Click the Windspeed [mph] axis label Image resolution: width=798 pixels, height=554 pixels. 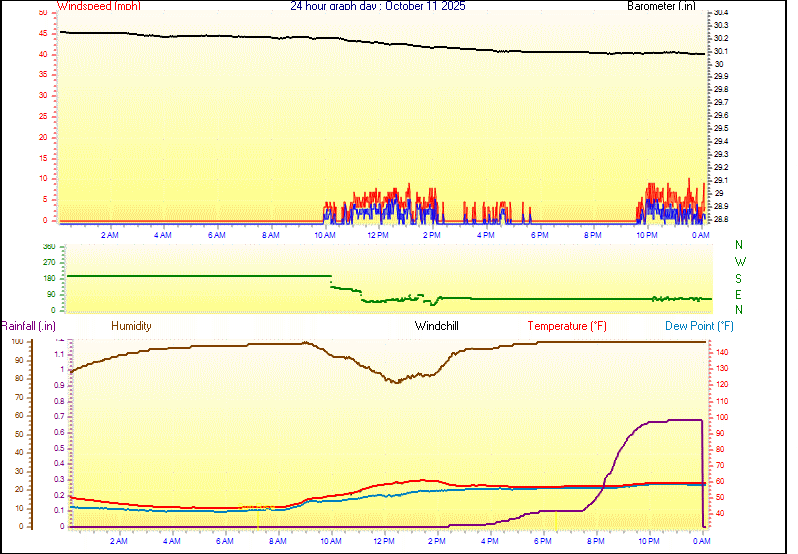(x=99, y=6)
